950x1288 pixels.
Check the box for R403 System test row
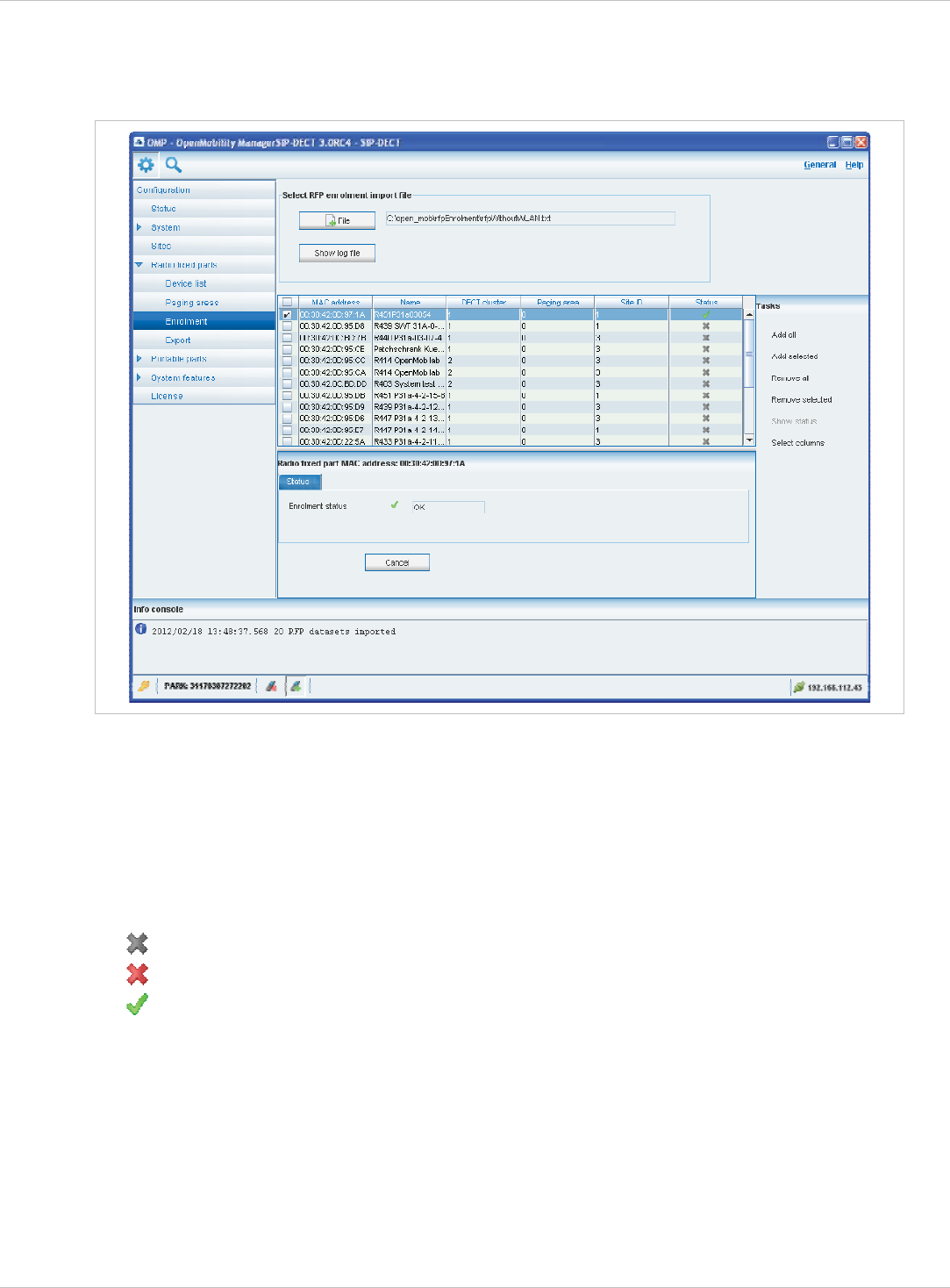(x=287, y=383)
